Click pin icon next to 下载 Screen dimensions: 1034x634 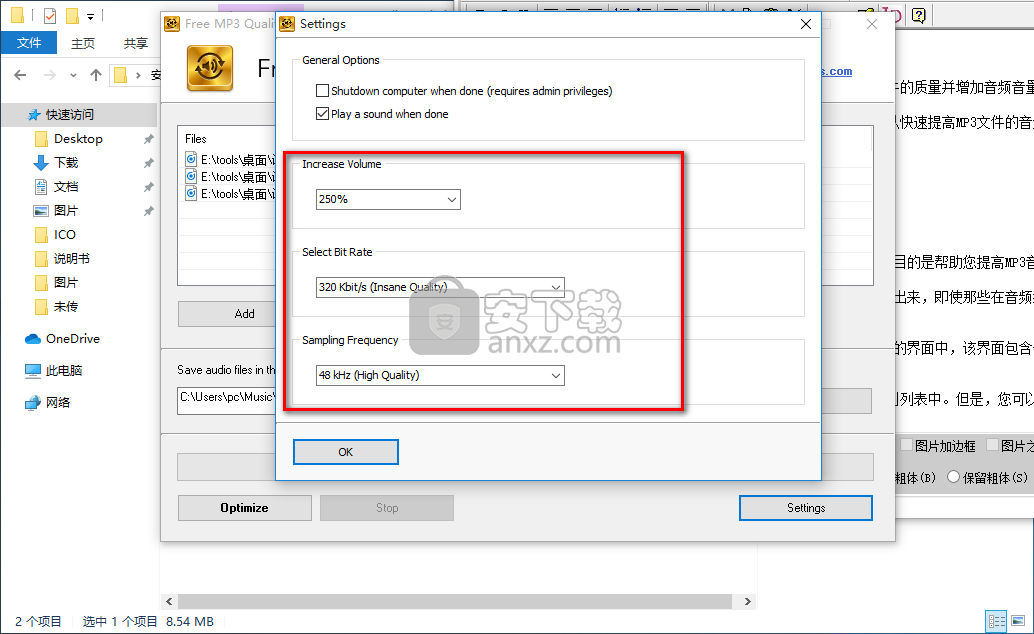coord(148,163)
